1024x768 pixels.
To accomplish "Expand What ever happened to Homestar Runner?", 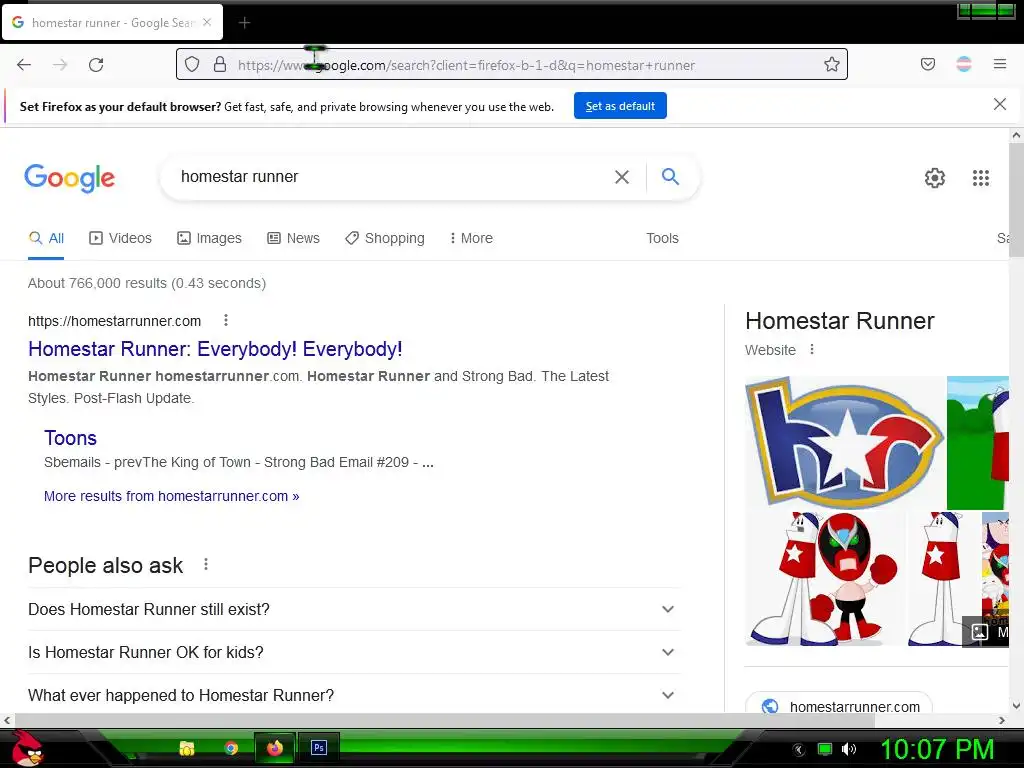I will 354,696.
